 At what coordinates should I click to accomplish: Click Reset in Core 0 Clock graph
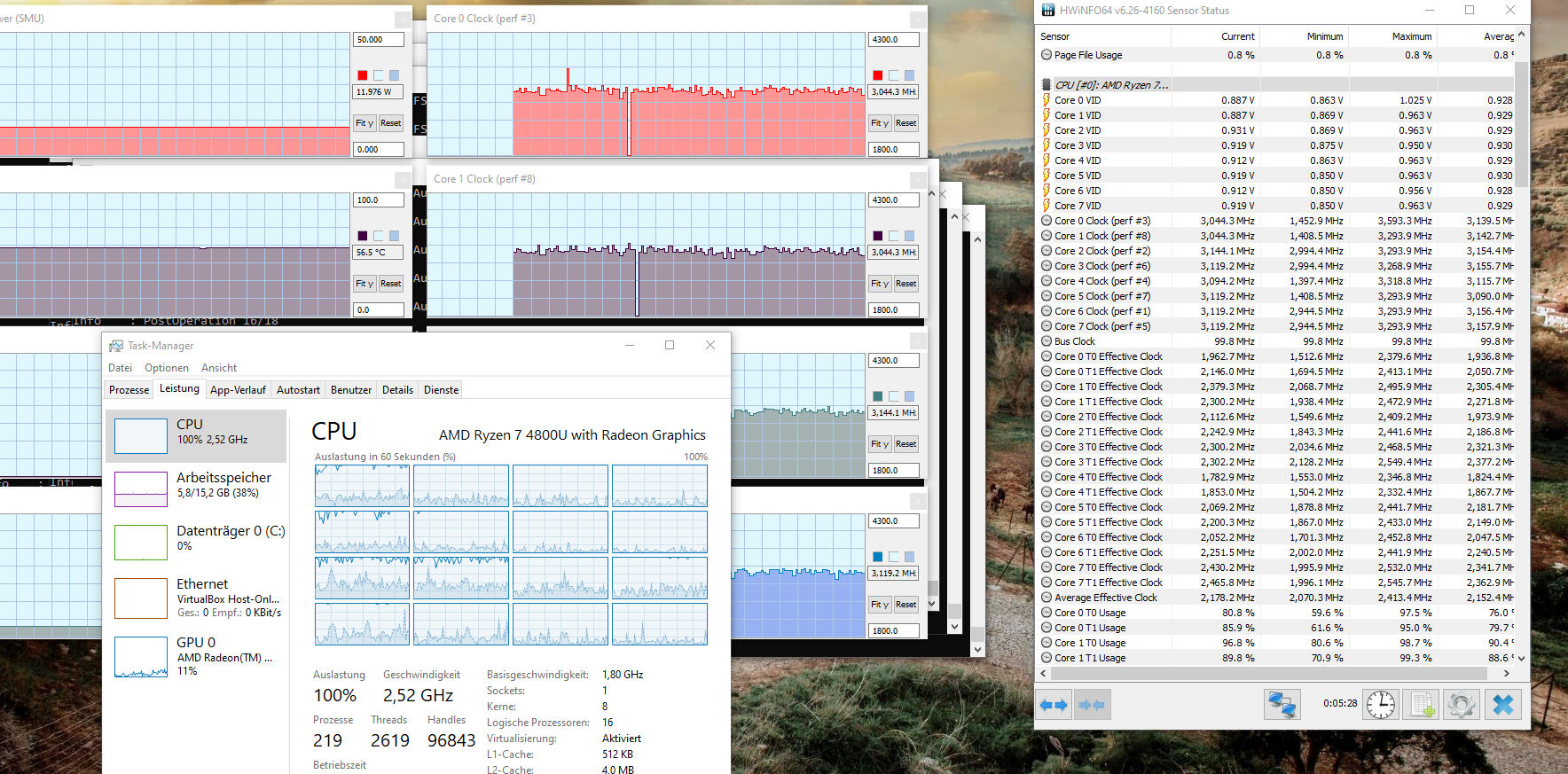point(906,123)
